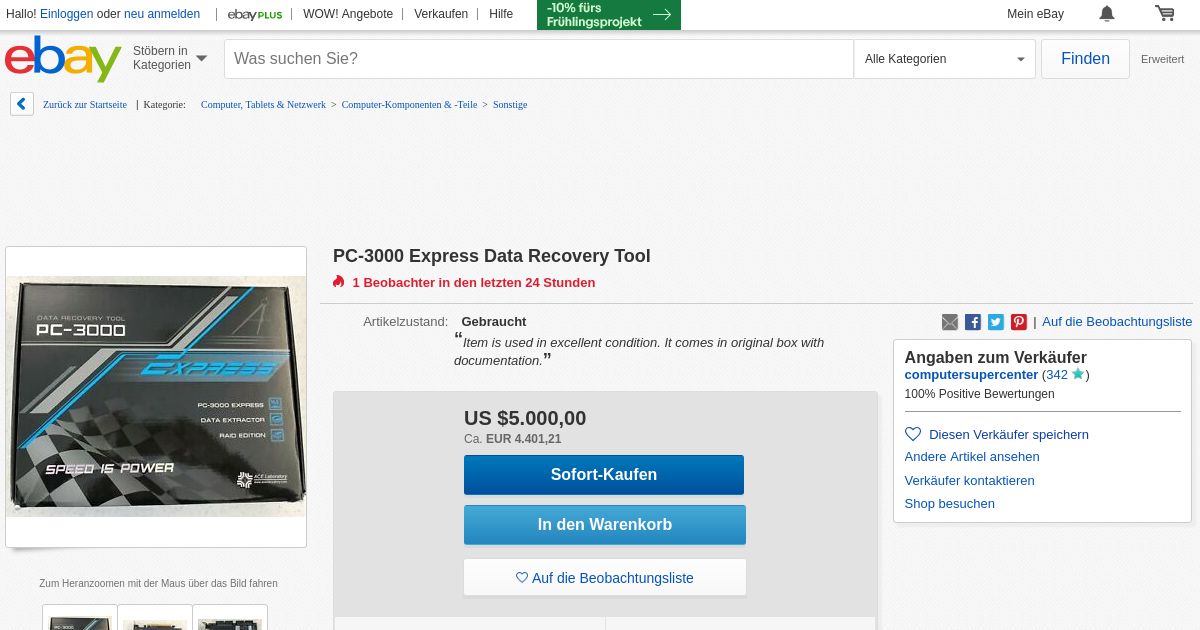Save this seller with heart icon

(x=913, y=434)
